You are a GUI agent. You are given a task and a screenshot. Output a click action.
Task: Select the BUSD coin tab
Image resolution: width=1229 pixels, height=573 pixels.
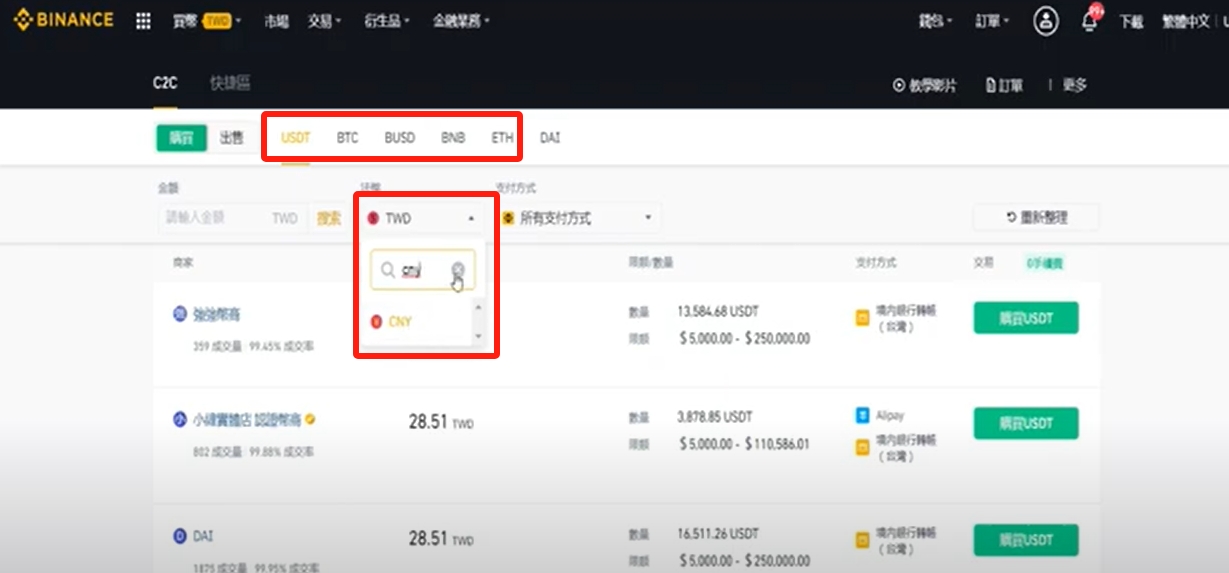coord(400,138)
